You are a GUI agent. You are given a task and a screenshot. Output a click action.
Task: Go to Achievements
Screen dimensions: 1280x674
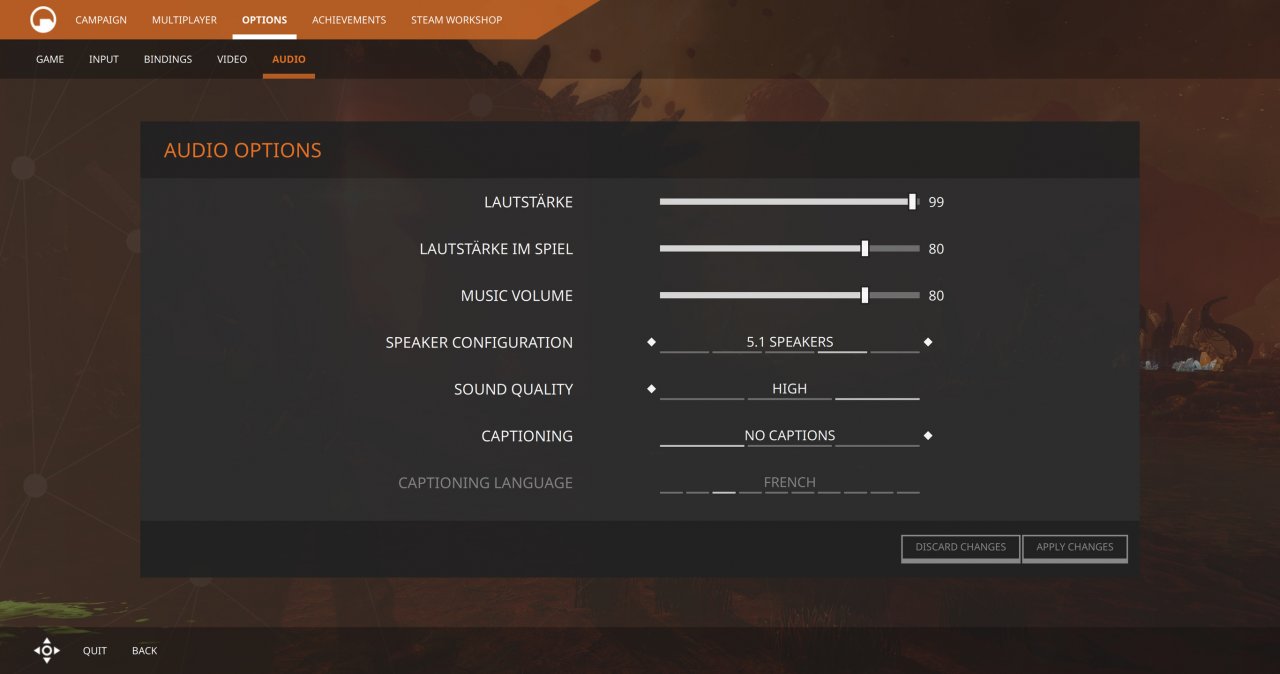coord(349,20)
